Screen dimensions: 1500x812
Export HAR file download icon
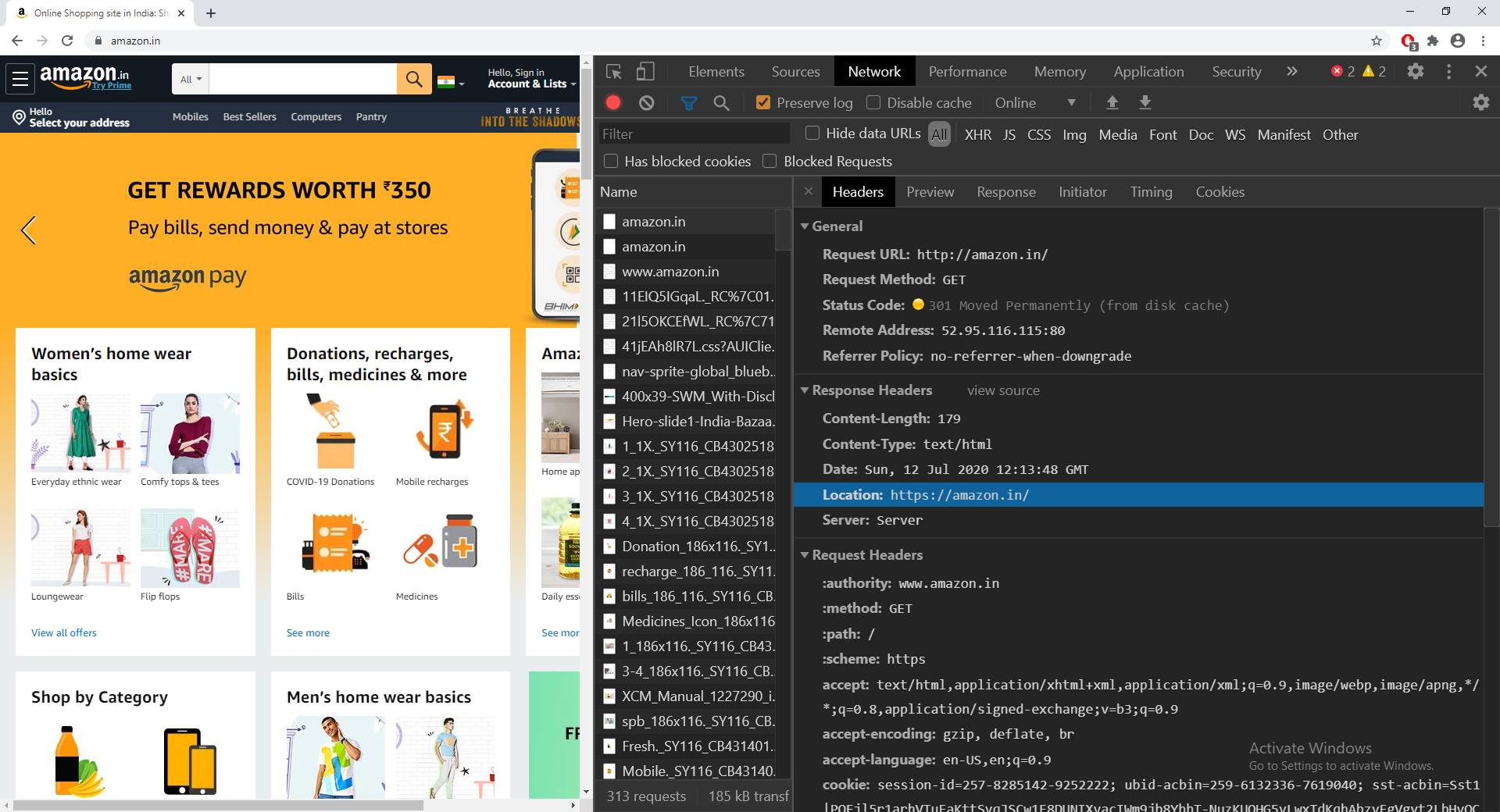point(1145,102)
